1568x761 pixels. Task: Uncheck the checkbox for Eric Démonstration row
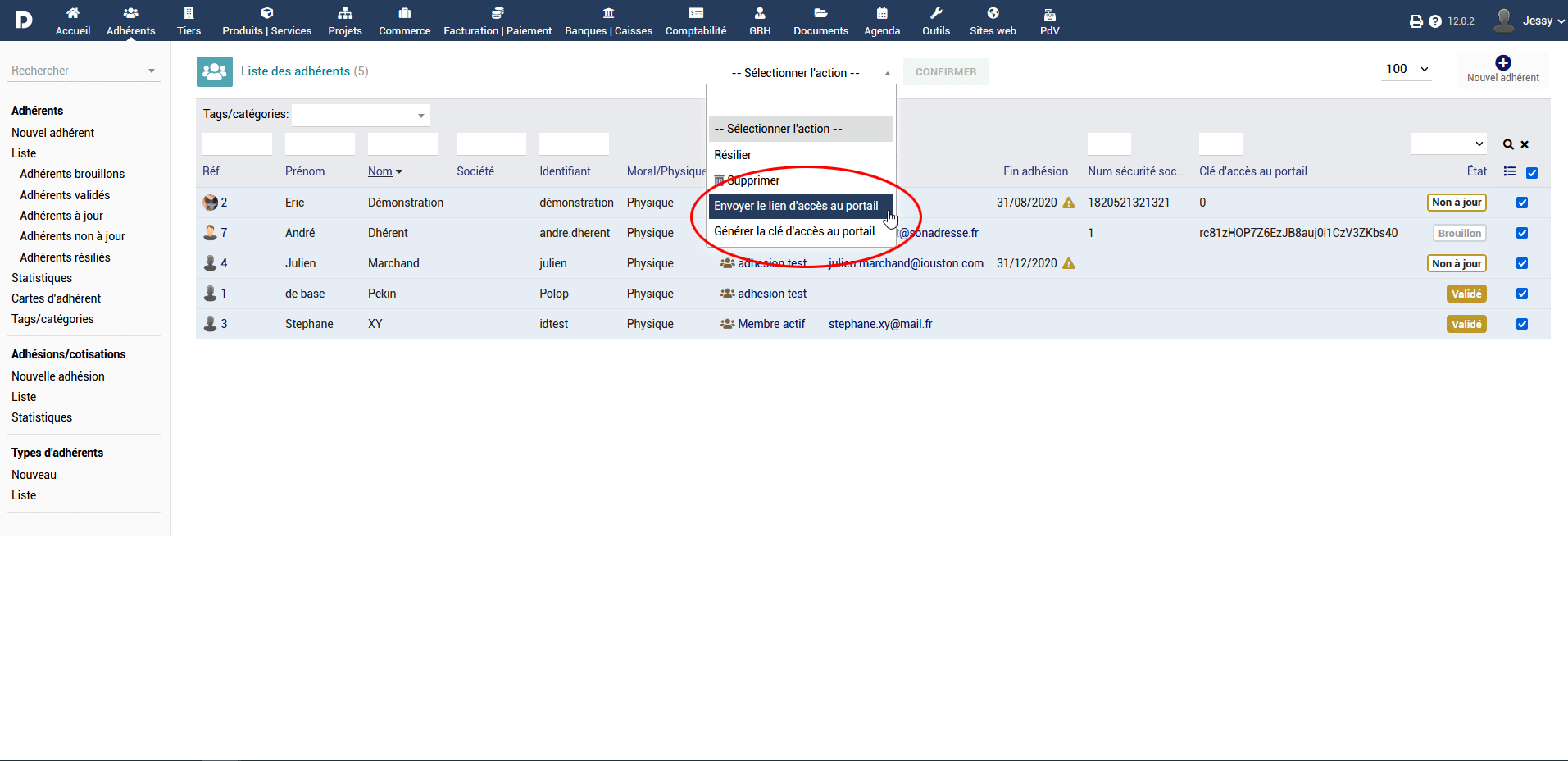point(1521,203)
